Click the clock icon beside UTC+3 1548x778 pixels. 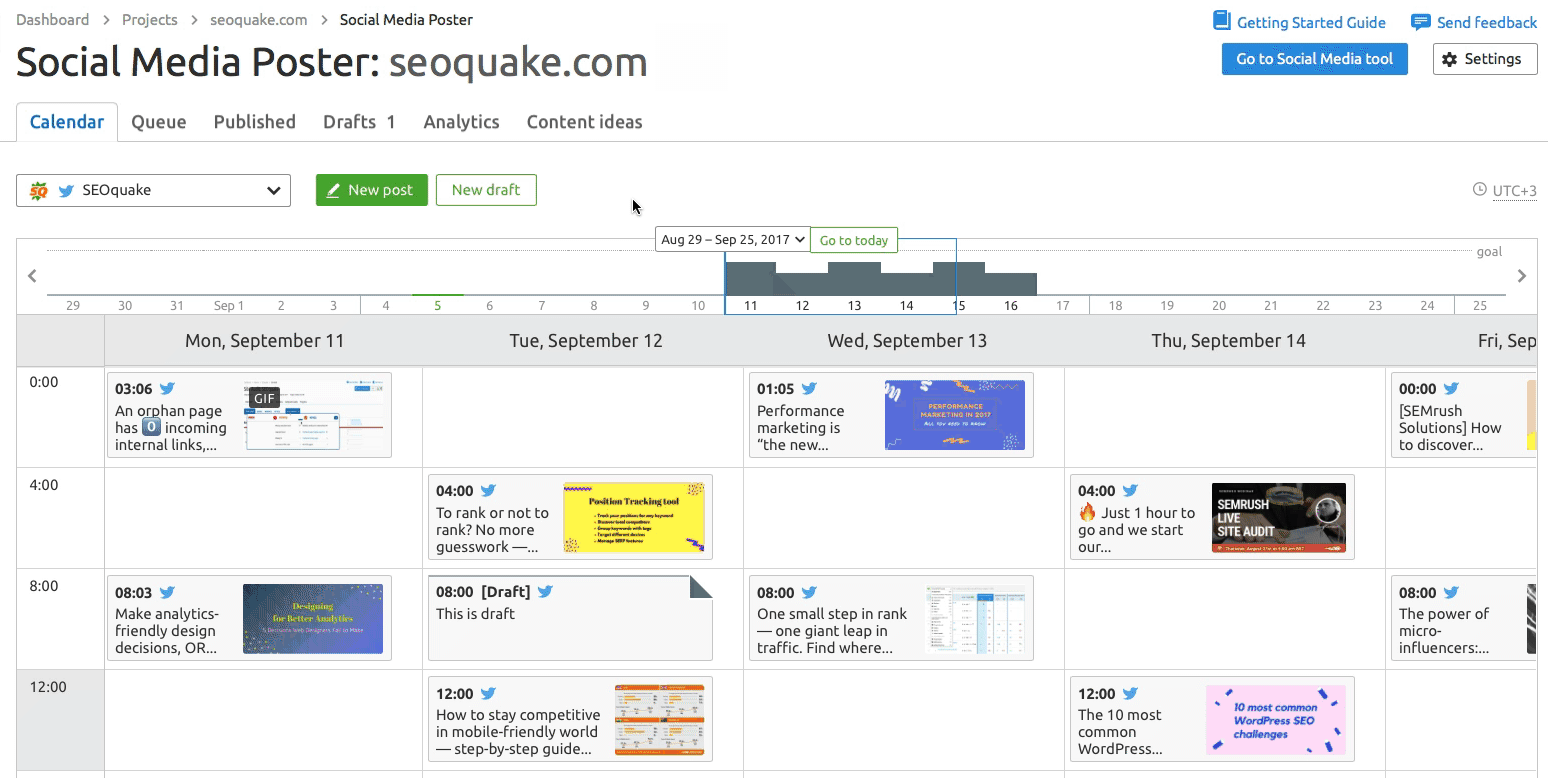click(1480, 190)
